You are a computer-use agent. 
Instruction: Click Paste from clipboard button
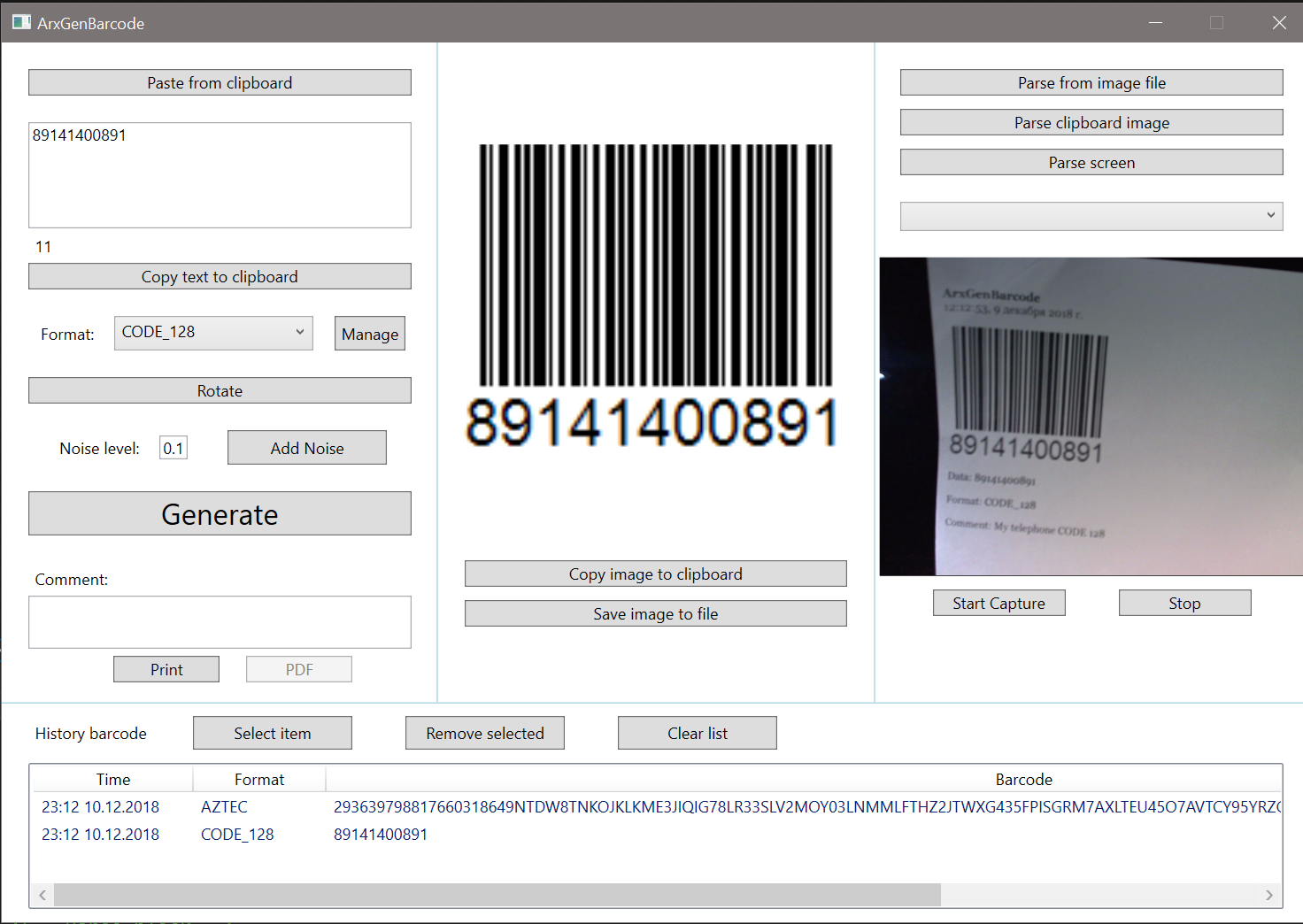click(220, 82)
